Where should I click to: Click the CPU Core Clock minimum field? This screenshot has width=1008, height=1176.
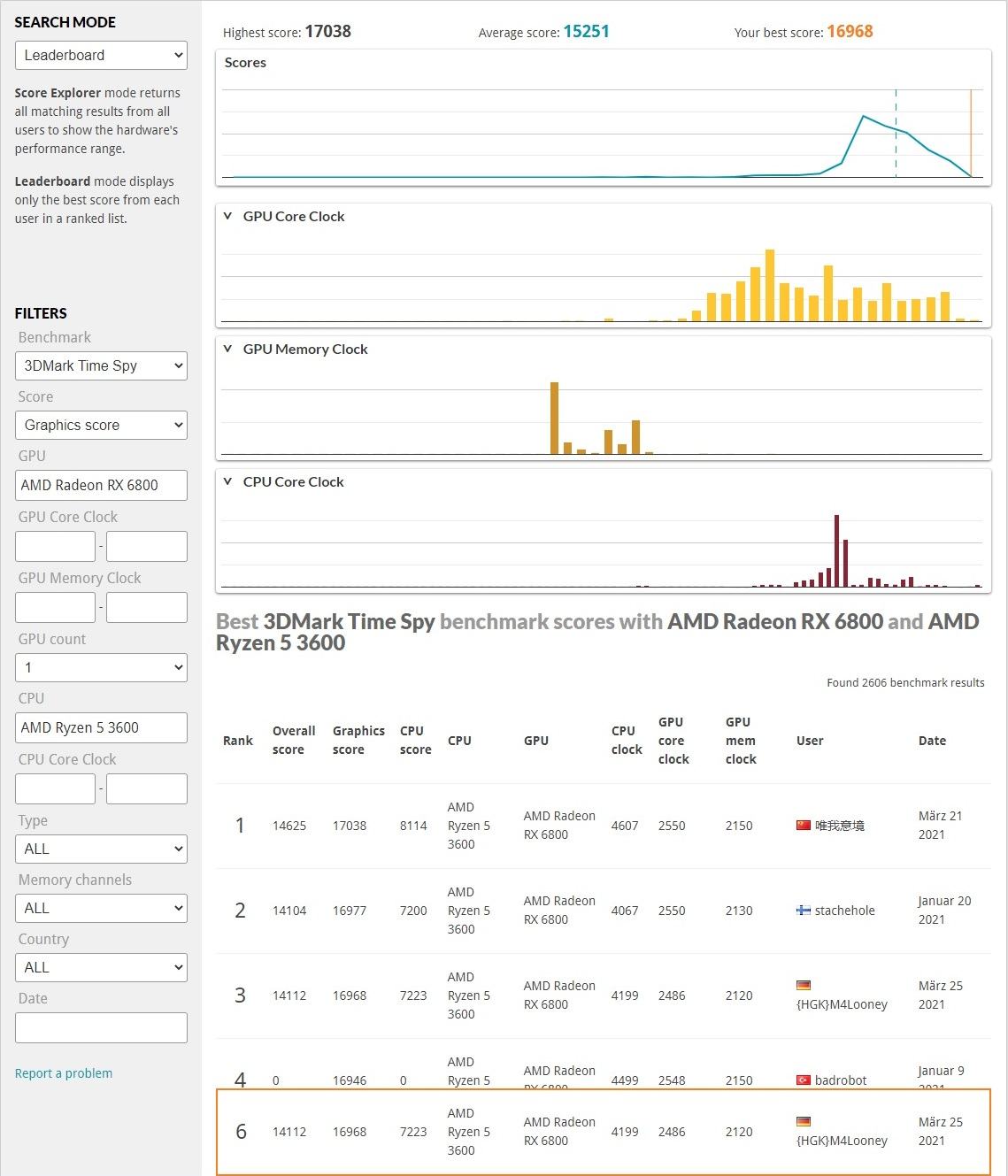pyautogui.click(x=55, y=788)
